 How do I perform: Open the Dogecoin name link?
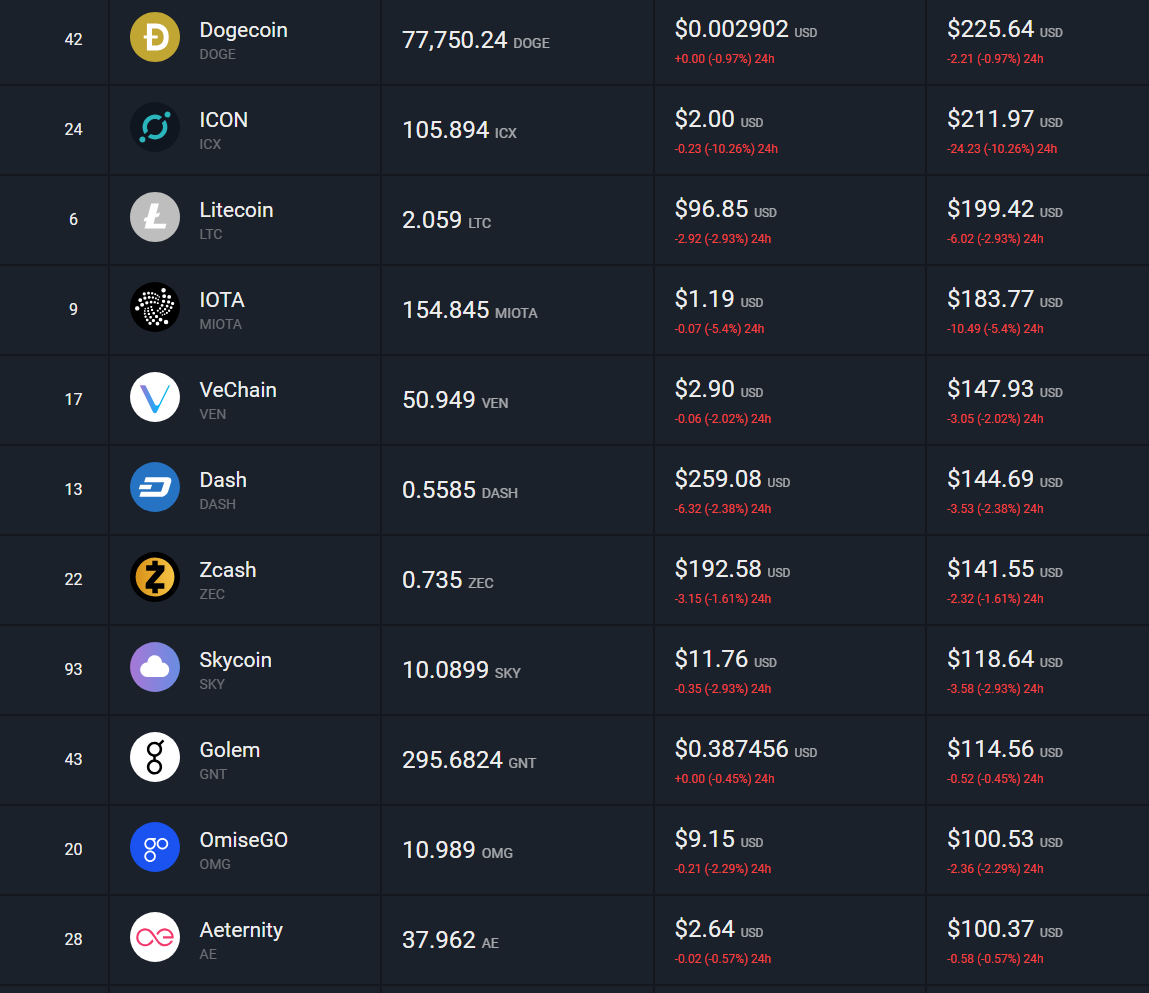[243, 30]
